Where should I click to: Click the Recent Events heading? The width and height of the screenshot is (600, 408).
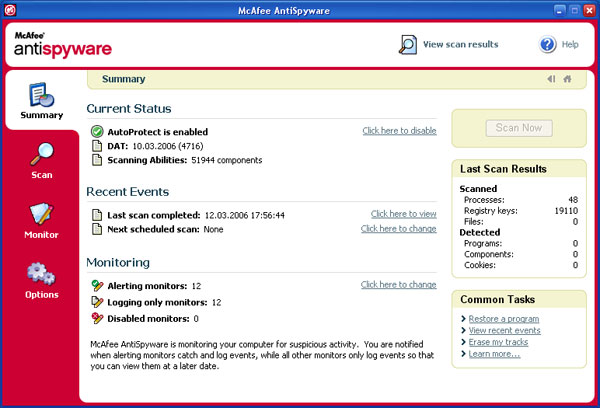tap(127, 192)
